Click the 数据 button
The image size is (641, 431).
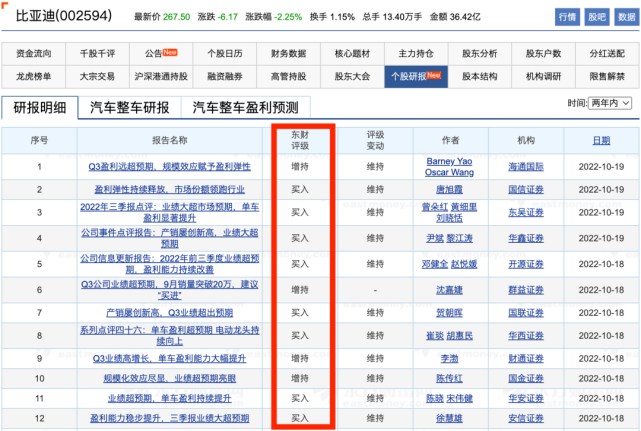click(x=627, y=17)
